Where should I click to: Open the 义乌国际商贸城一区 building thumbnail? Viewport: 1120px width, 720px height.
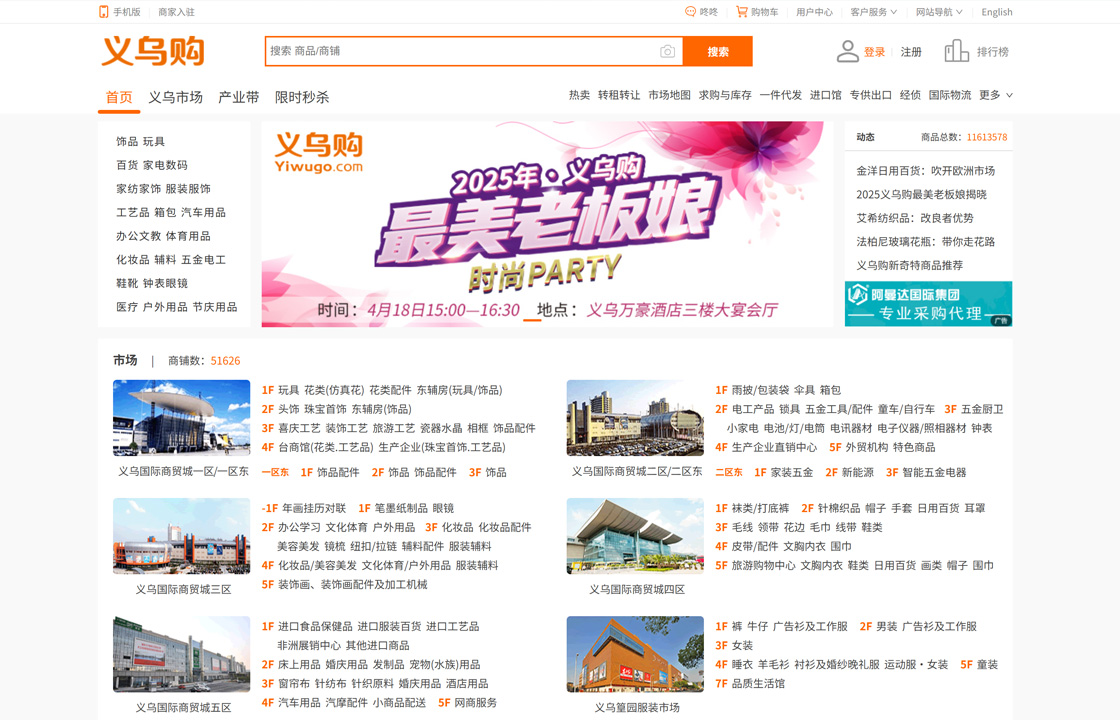pos(181,418)
